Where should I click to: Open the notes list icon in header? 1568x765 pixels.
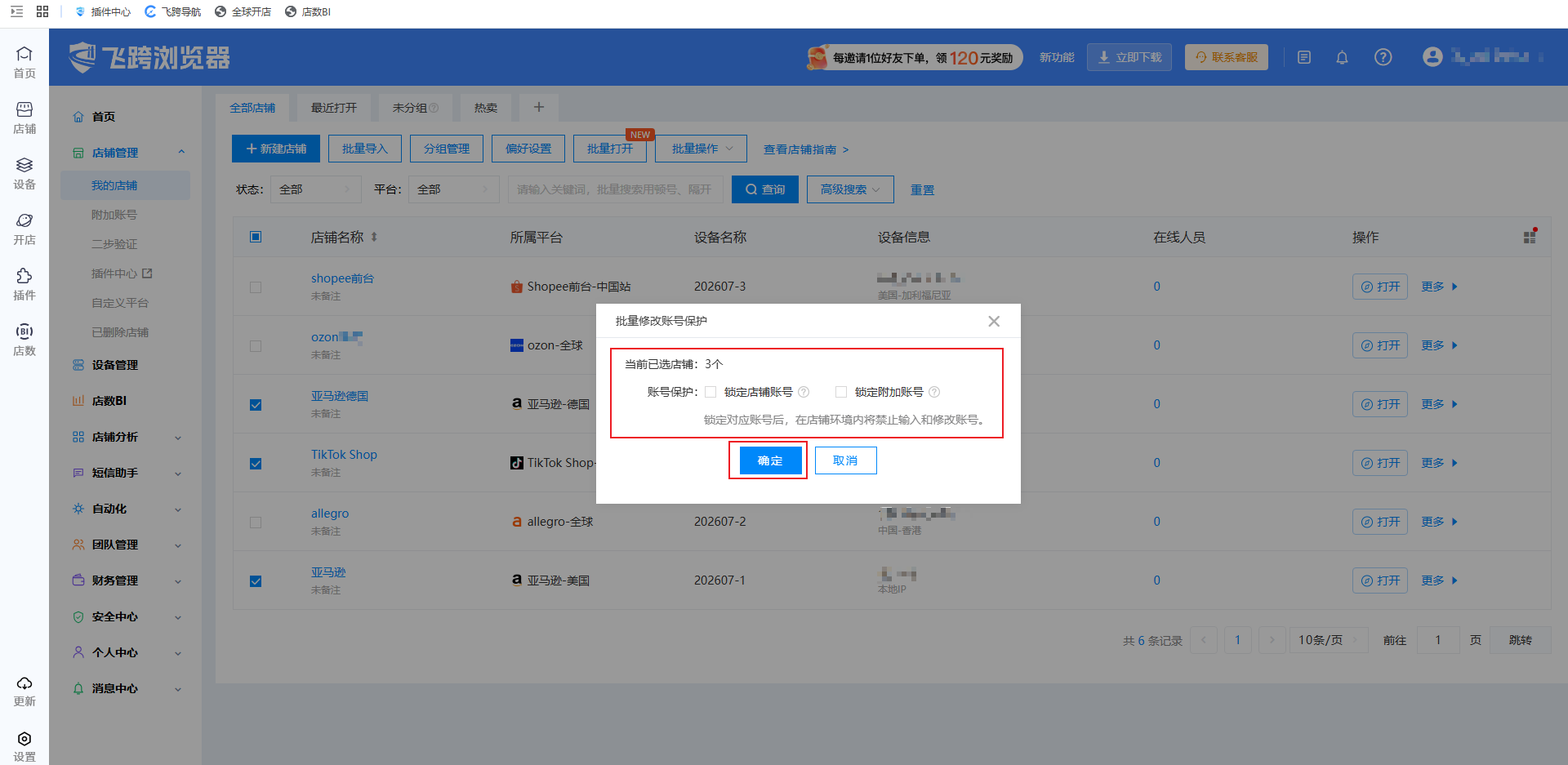point(1304,57)
